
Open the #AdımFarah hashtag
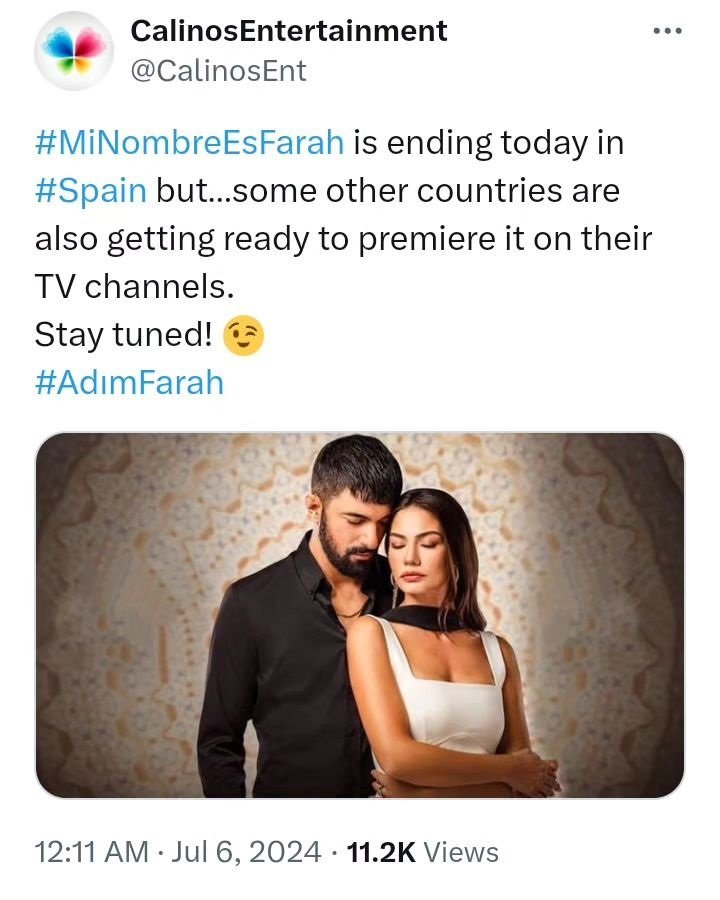(x=129, y=383)
